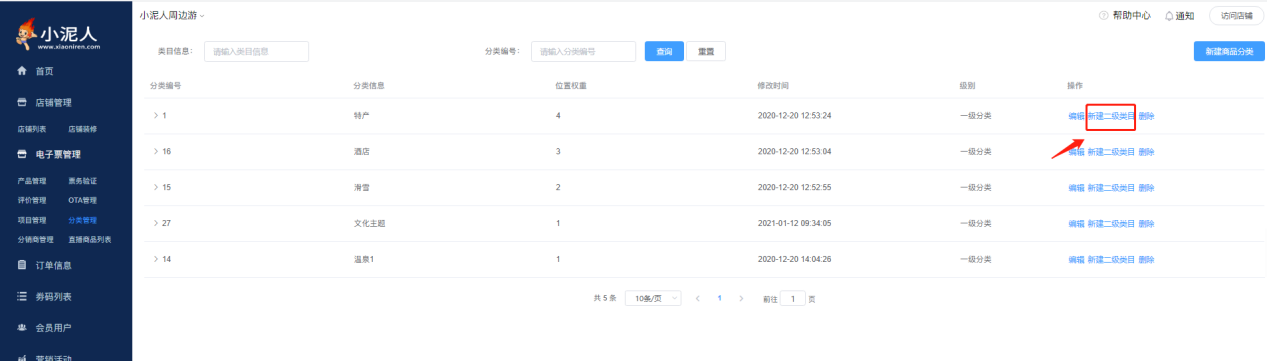Viewport: 1267px width, 361px height.
Task: Click the 会员用户 members icon
Action: click(21, 327)
